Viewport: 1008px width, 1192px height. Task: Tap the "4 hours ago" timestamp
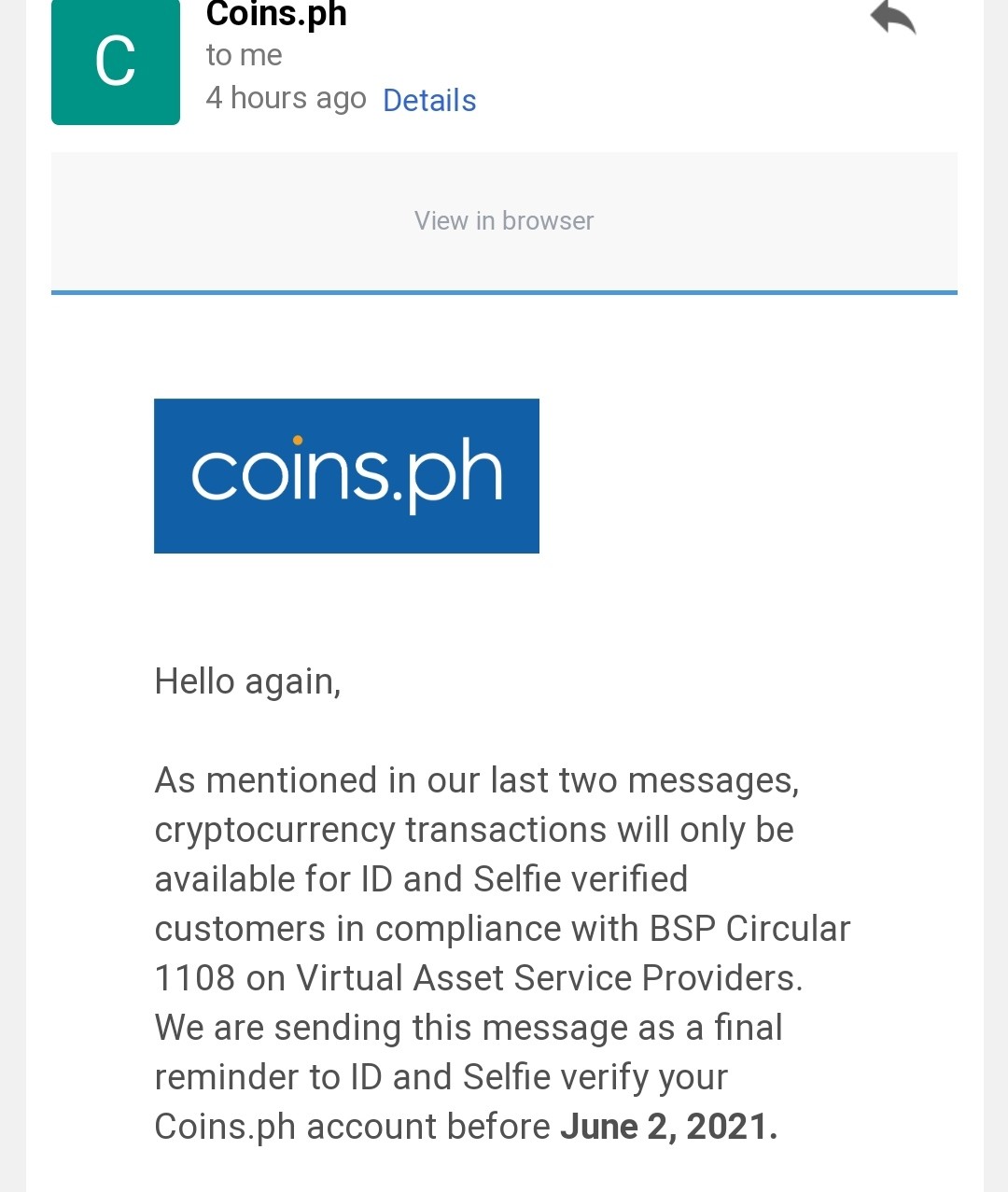click(286, 98)
